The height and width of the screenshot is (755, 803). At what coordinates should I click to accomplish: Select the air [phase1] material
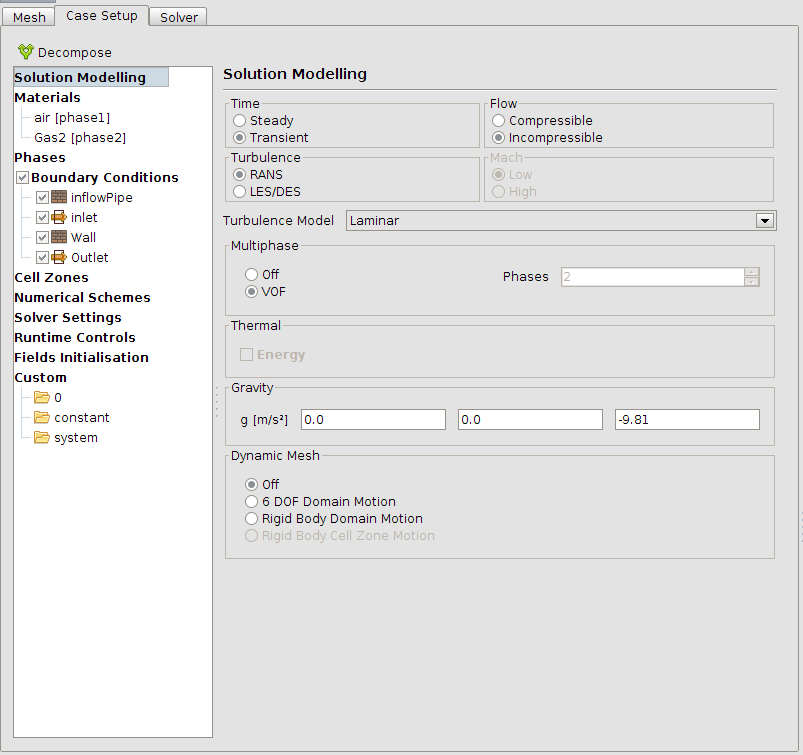click(72, 118)
